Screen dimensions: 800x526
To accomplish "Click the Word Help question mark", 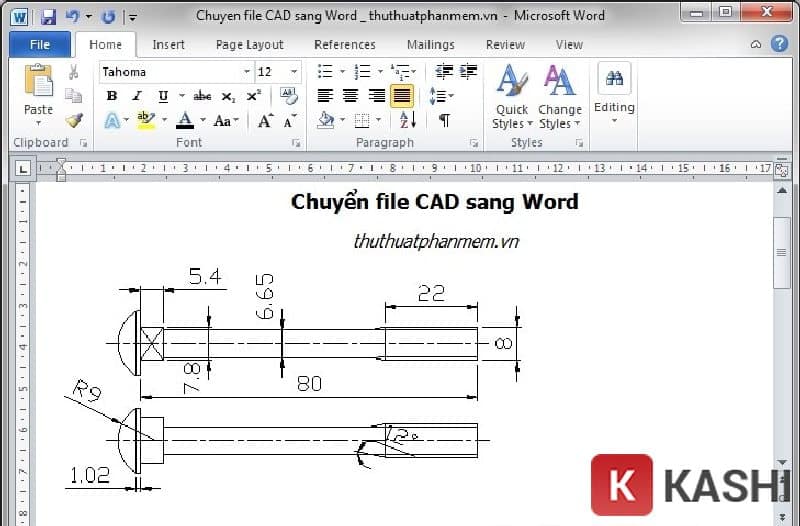I will point(779,44).
